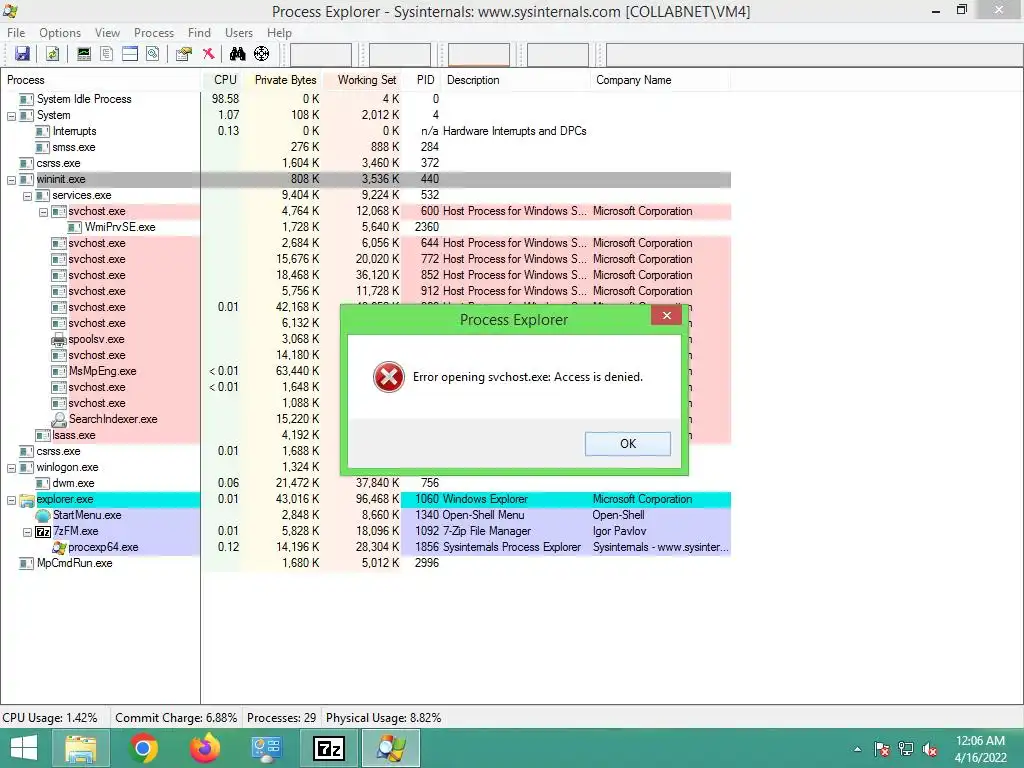Click the red X Kill Process icon
This screenshot has width=1024, height=768.
[208, 54]
